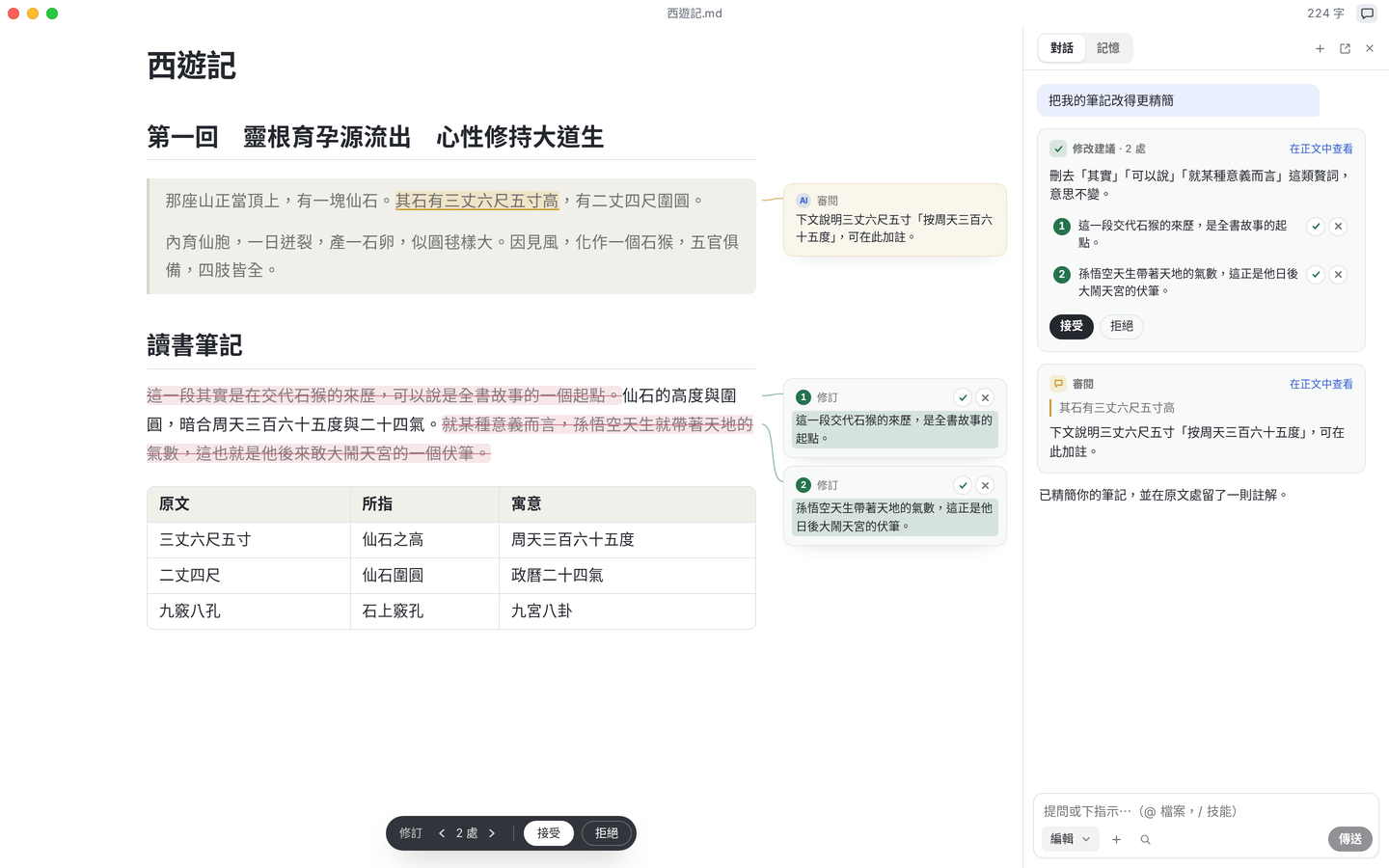Click the 讀書筆記 heading
This screenshot has height=868, width=1389.
pos(195,345)
